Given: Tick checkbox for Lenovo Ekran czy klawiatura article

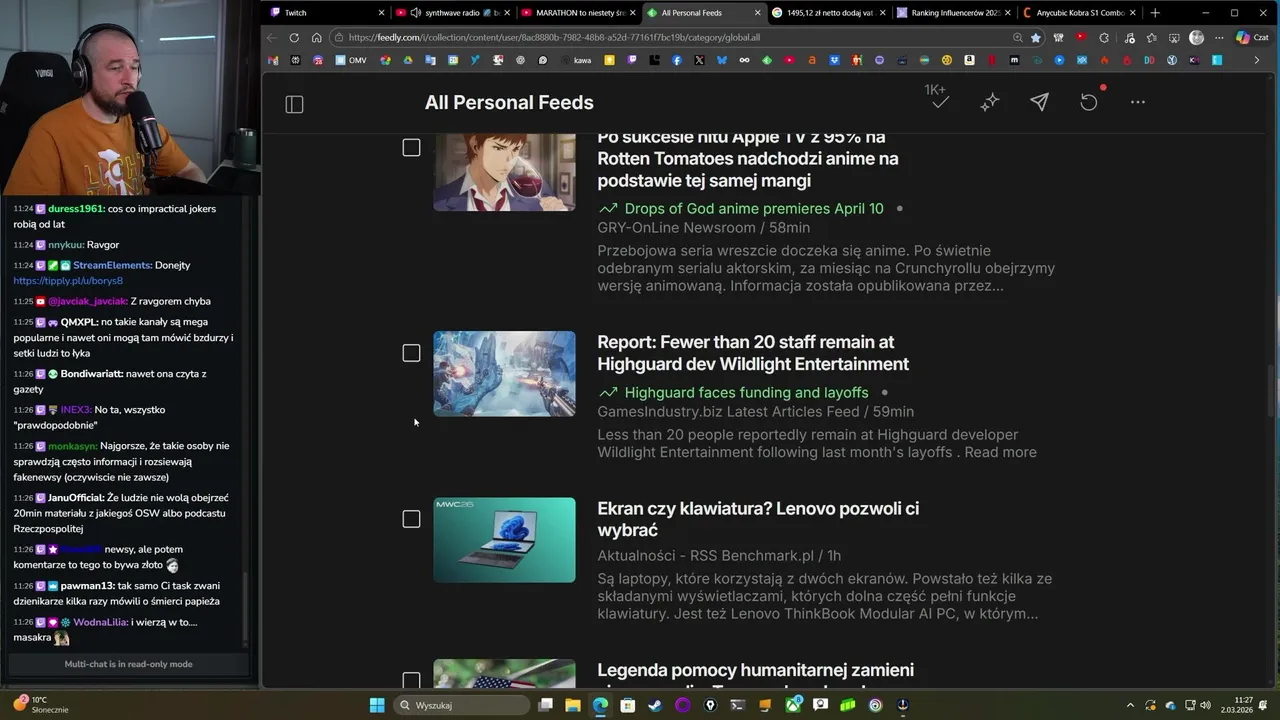Looking at the screenshot, I should (411, 519).
